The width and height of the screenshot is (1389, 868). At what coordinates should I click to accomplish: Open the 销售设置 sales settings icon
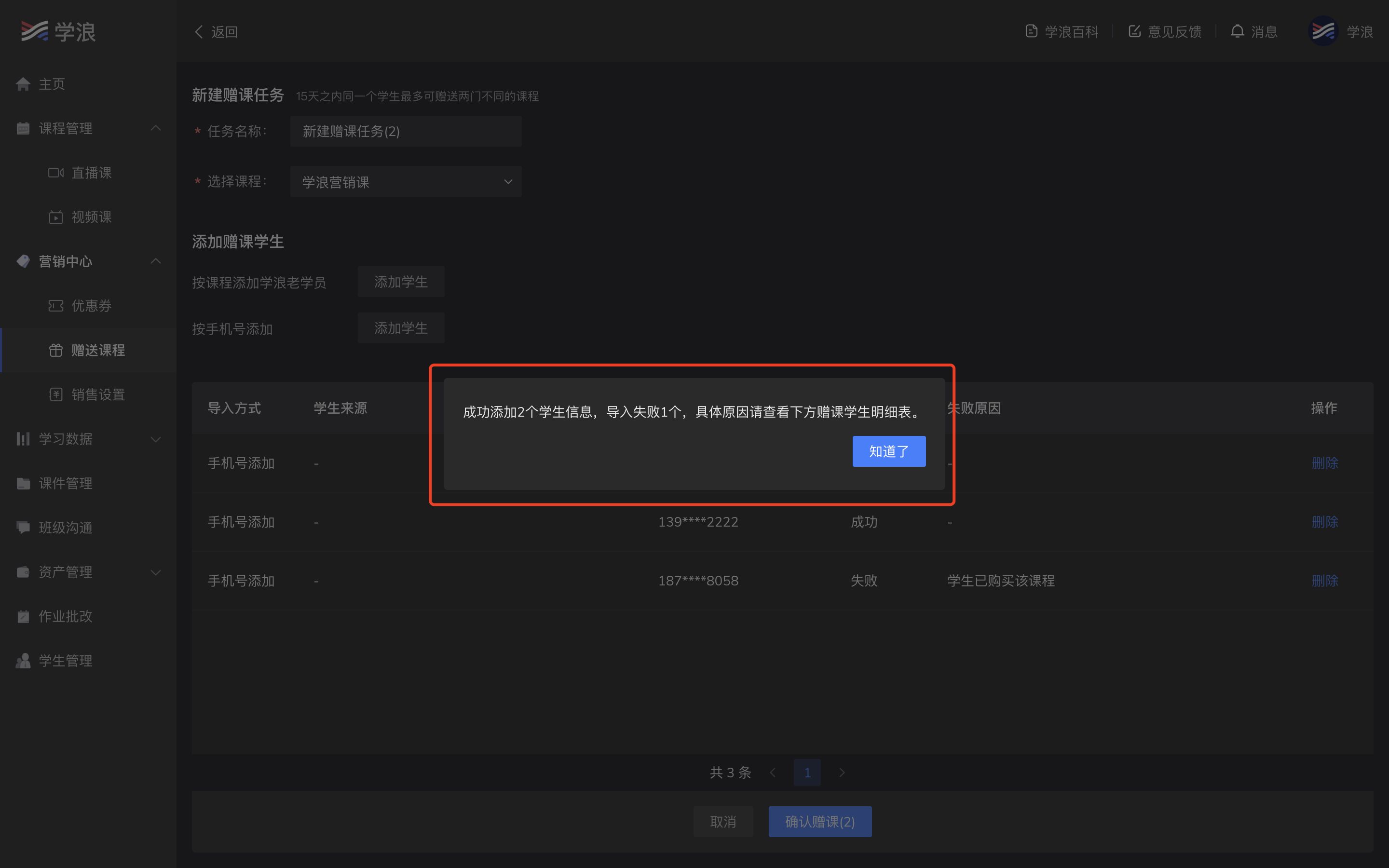55,394
